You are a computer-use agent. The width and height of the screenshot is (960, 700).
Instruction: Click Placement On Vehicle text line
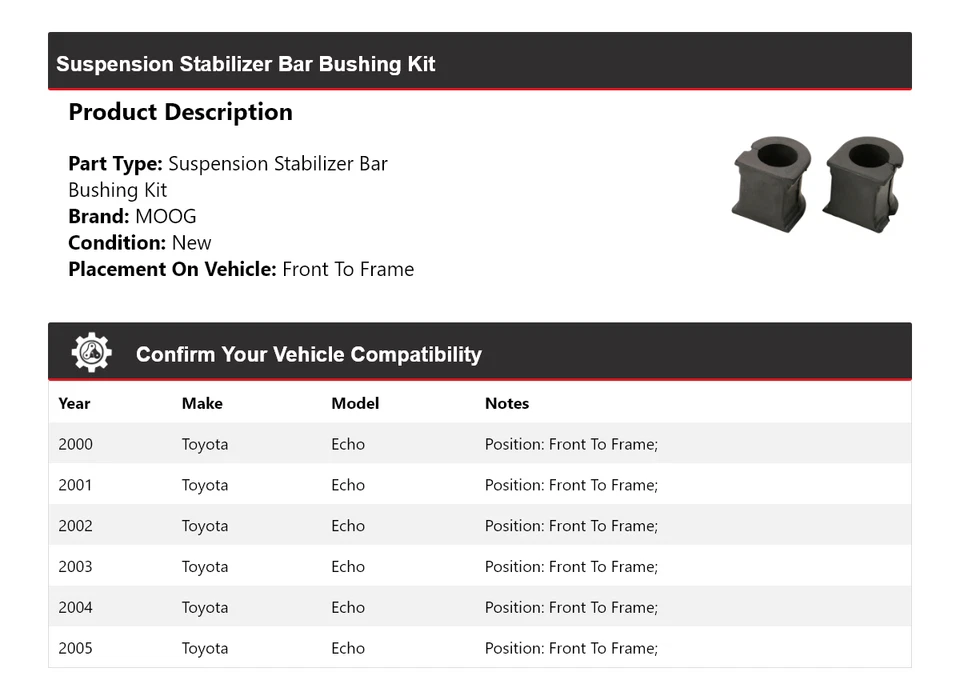[241, 269]
